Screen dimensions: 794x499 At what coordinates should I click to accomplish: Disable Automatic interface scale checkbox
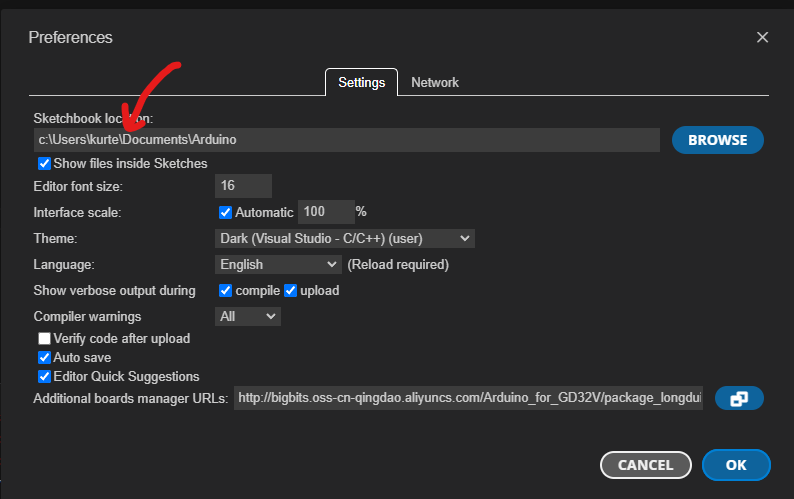[x=225, y=212]
